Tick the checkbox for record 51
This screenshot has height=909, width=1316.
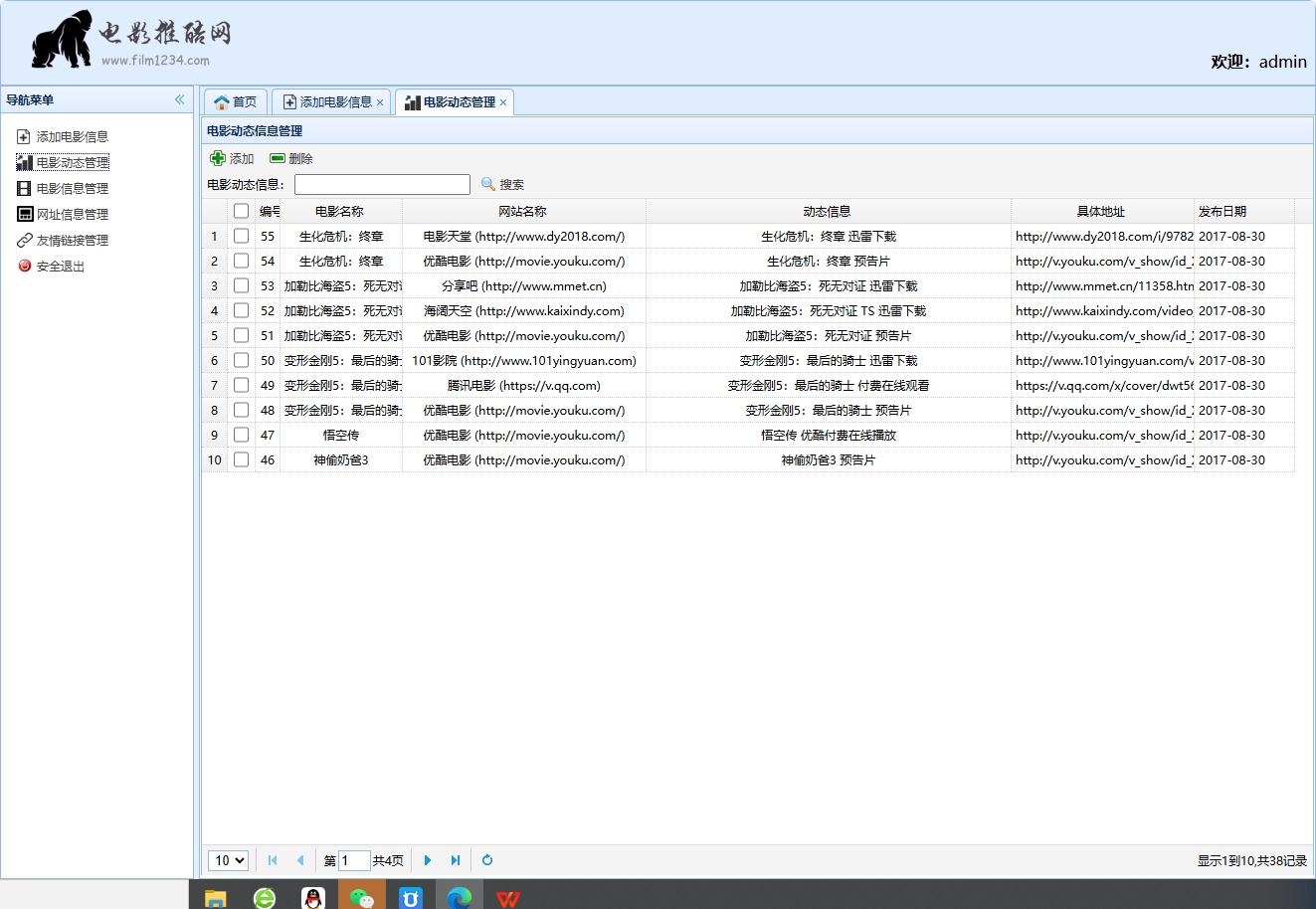(241, 336)
